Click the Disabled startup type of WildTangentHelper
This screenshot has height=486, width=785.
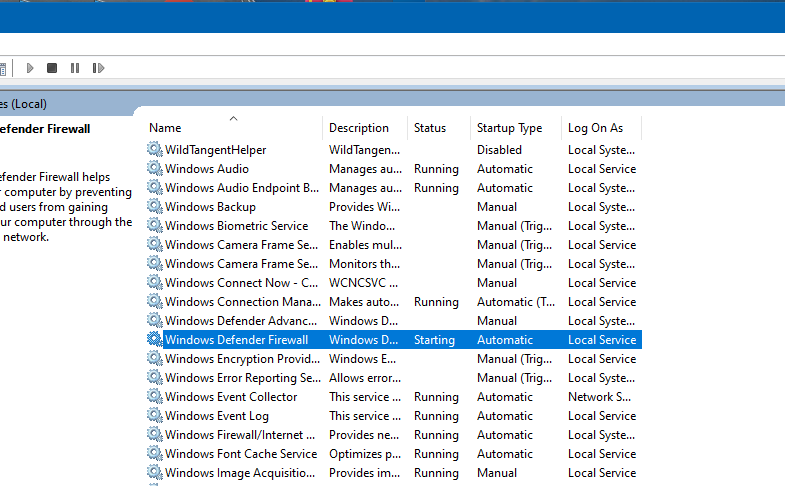(x=499, y=150)
